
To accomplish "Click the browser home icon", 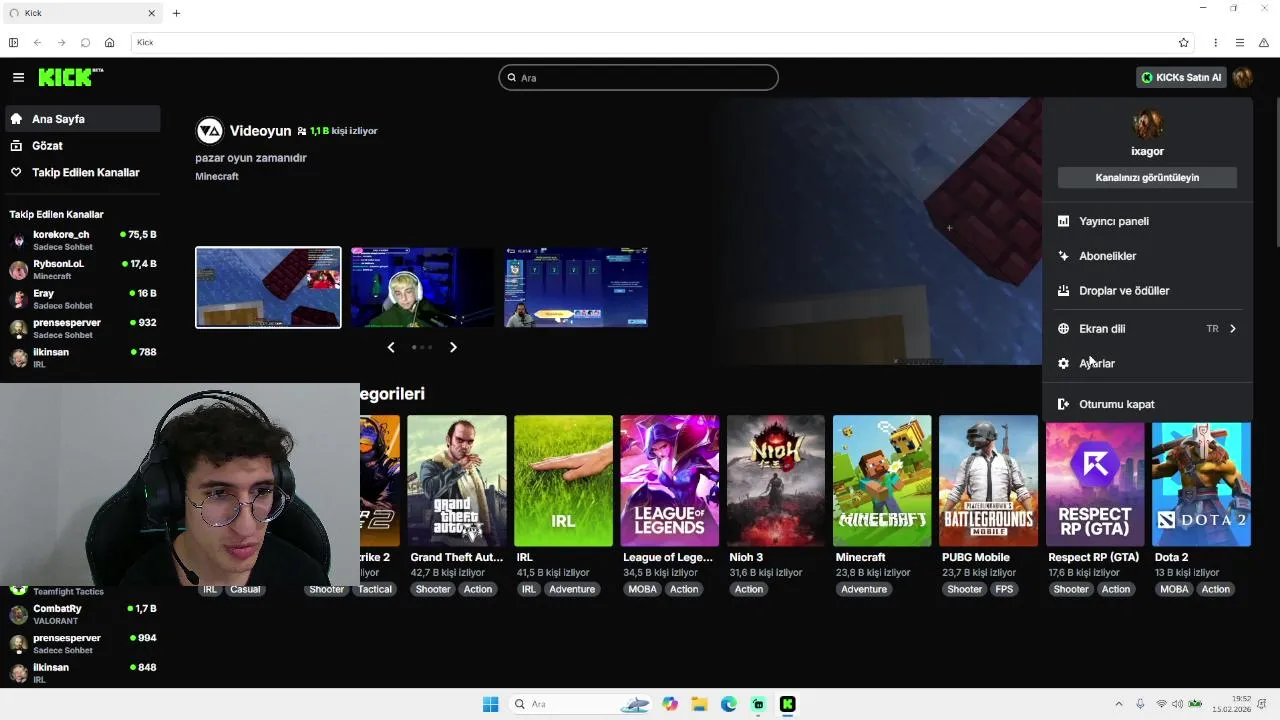I will pyautogui.click(x=110, y=43).
